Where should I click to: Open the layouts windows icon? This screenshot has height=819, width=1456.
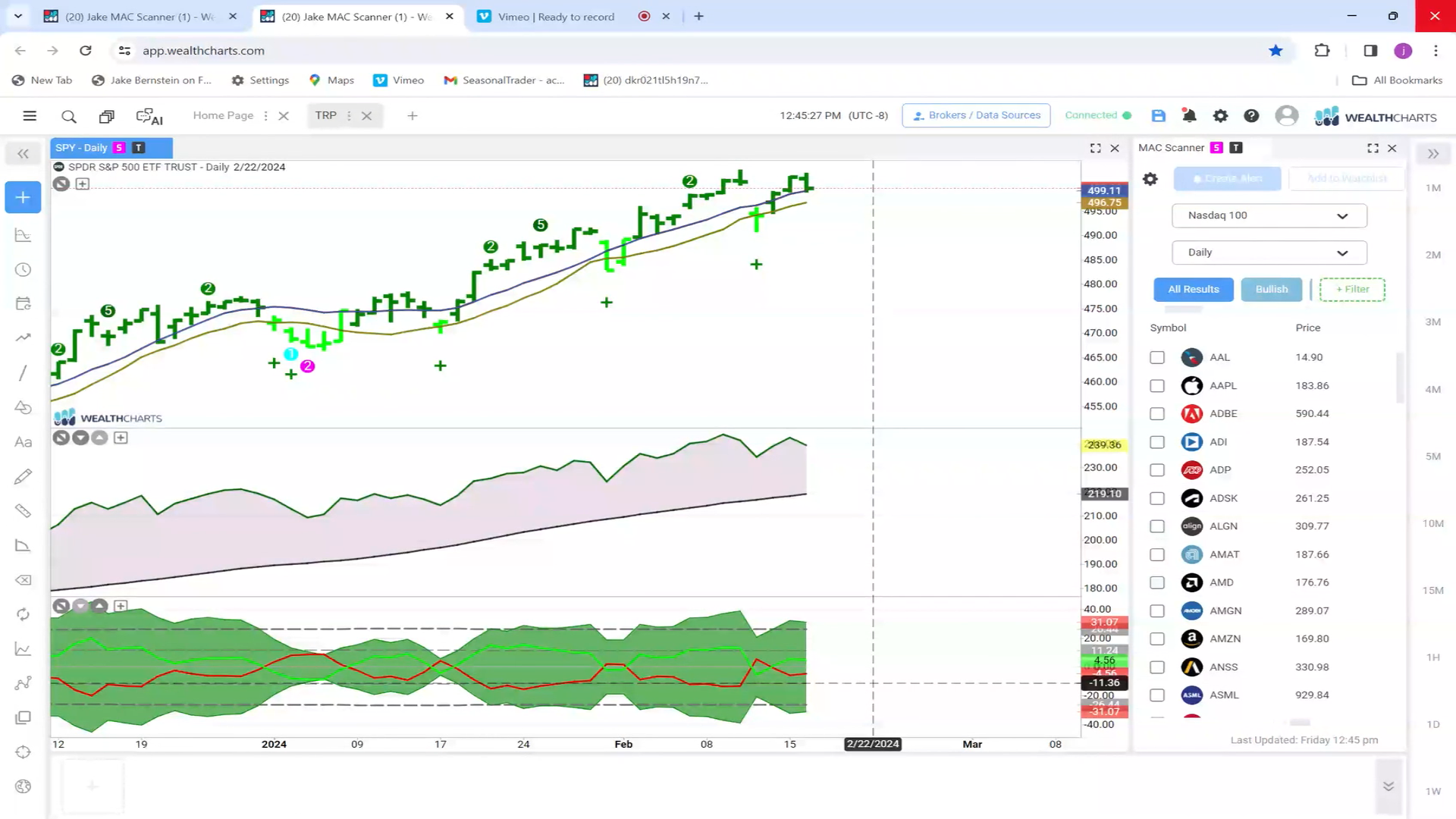[x=106, y=116]
